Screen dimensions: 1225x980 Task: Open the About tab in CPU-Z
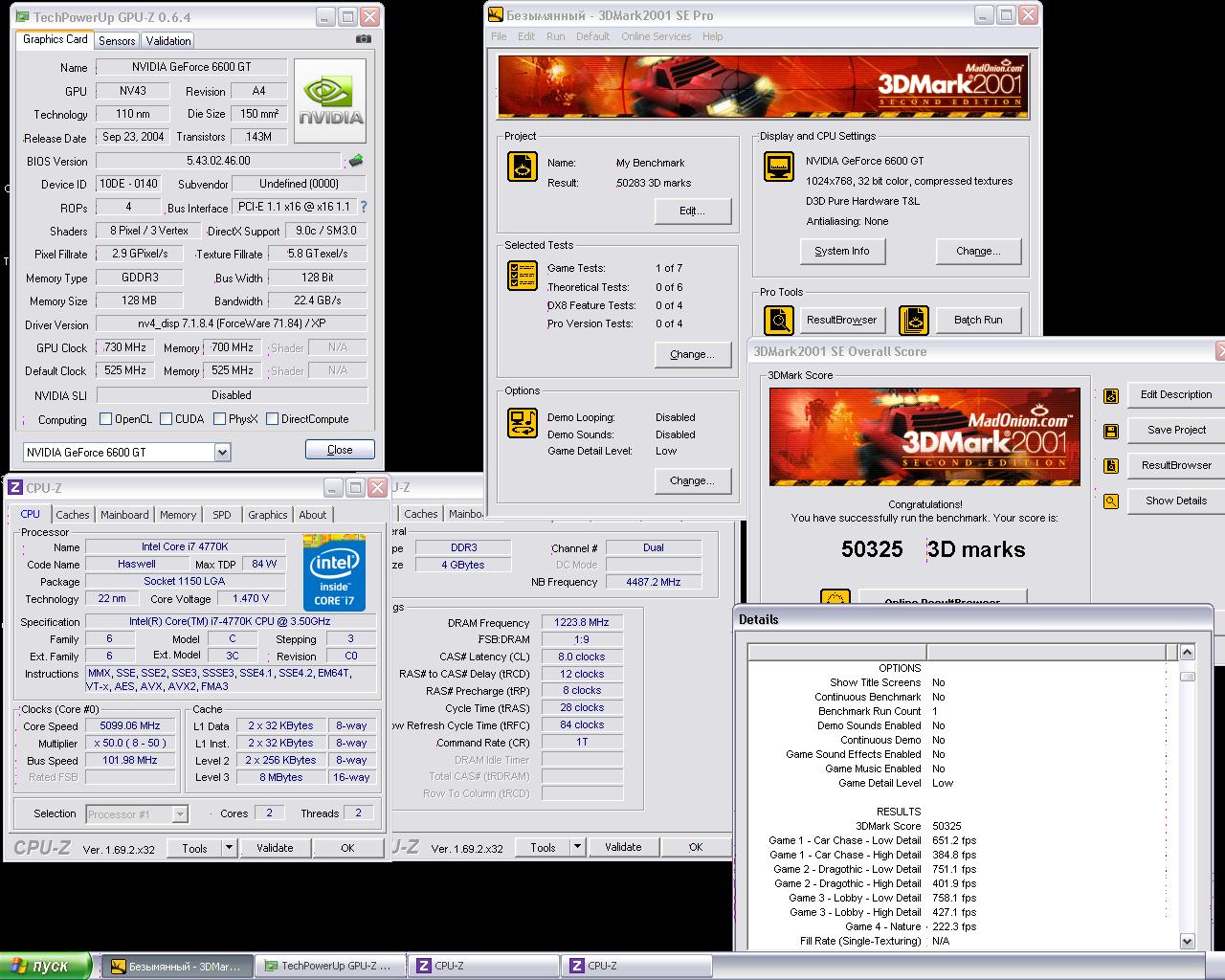[x=313, y=515]
